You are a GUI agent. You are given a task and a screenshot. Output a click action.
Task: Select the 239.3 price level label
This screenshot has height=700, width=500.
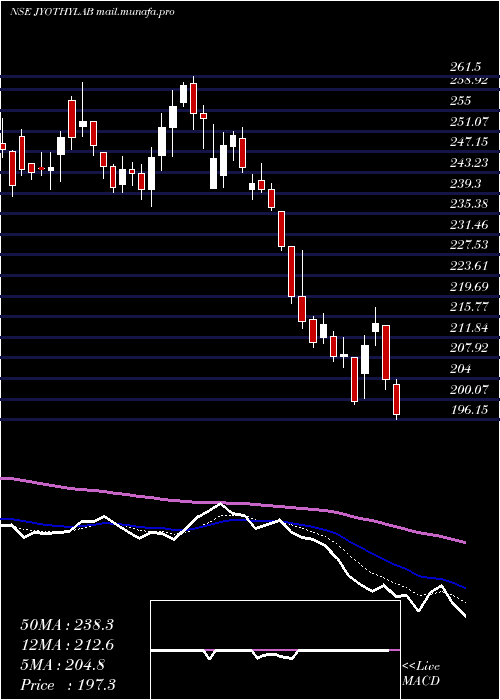466,183
